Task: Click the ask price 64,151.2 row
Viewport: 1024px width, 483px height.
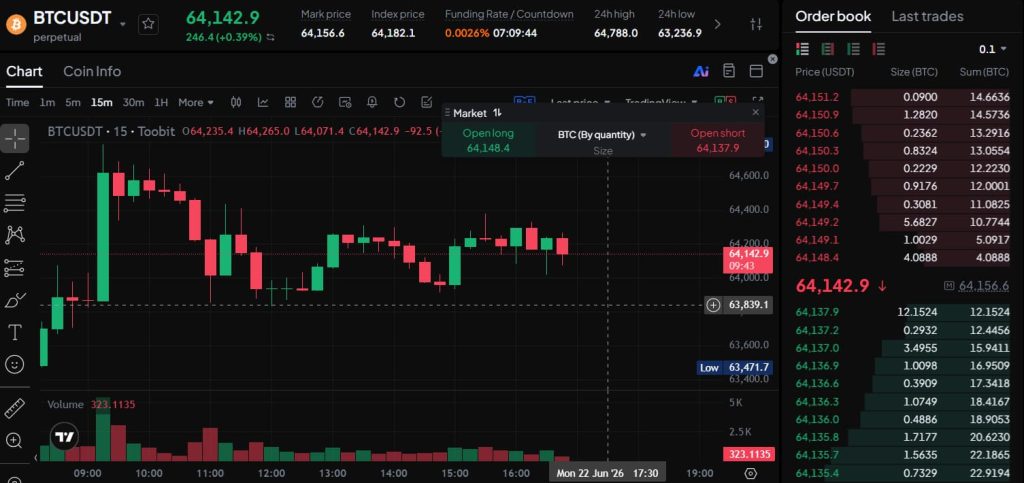Action: tap(903, 97)
